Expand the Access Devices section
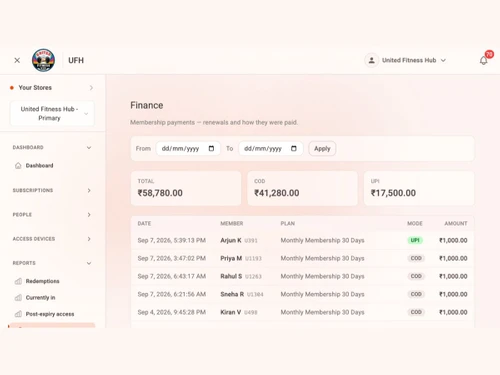The image size is (500, 375). click(52, 239)
